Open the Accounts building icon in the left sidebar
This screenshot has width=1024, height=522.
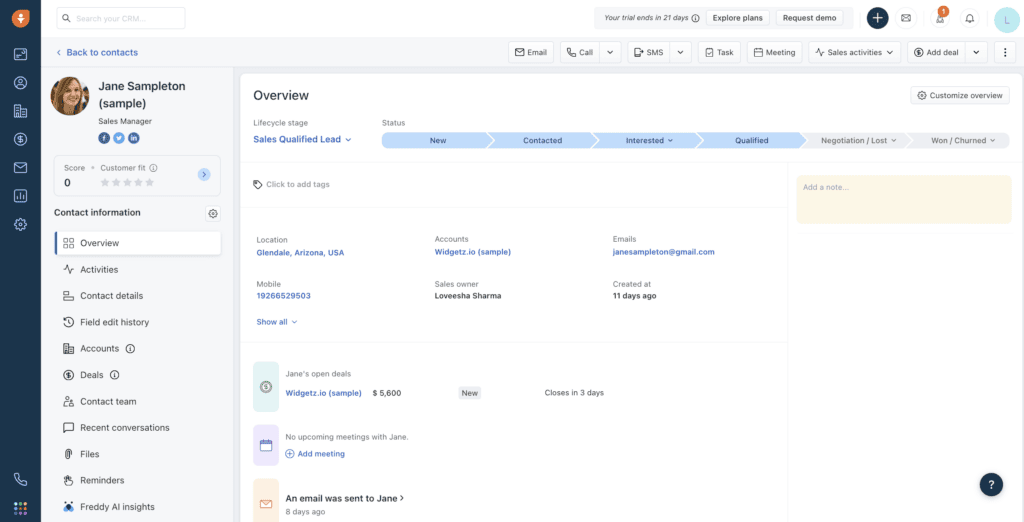point(20,111)
